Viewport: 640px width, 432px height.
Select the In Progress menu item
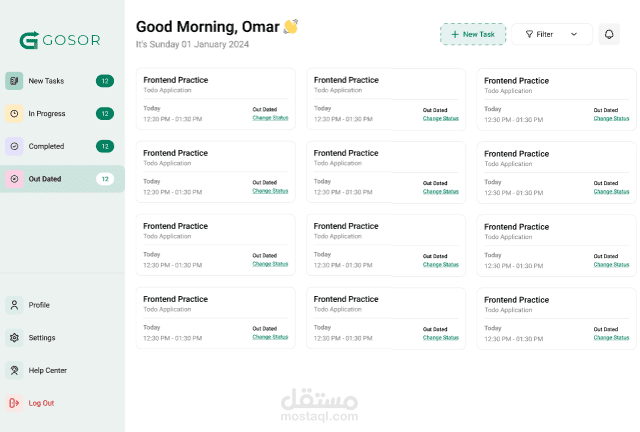coord(47,114)
